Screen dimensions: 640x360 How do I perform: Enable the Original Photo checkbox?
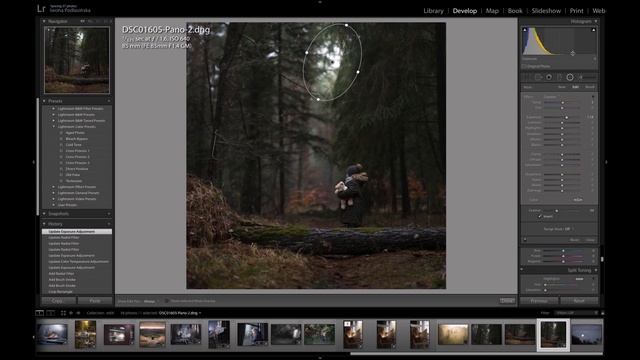point(524,66)
